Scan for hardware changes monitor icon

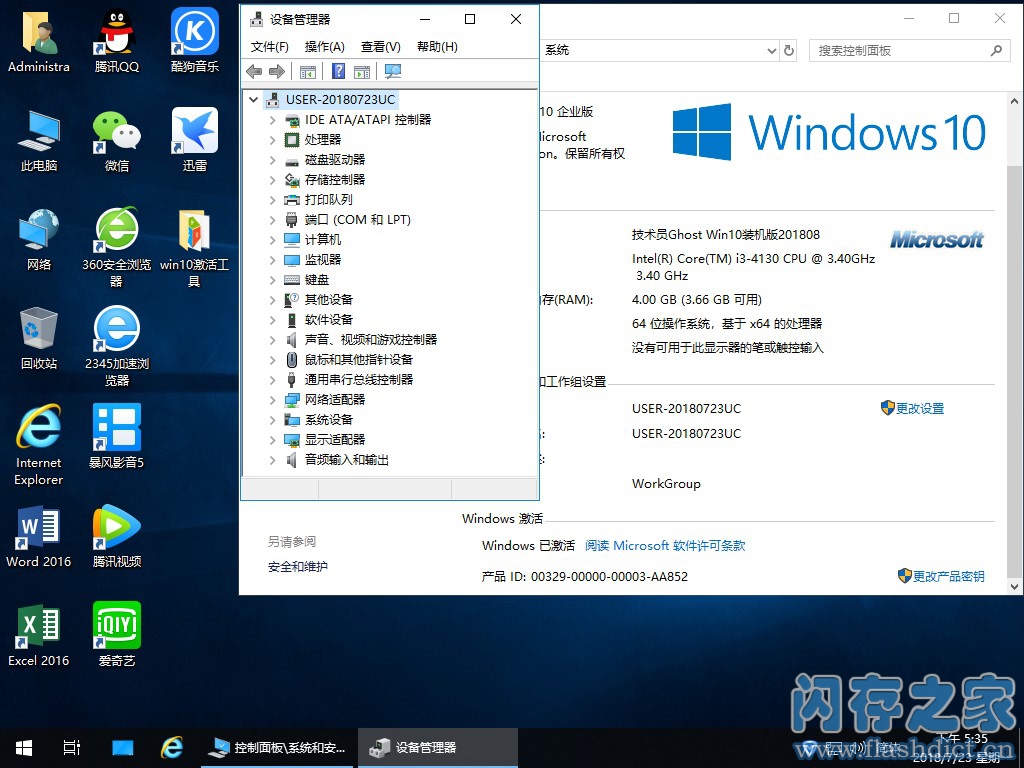[x=392, y=72]
